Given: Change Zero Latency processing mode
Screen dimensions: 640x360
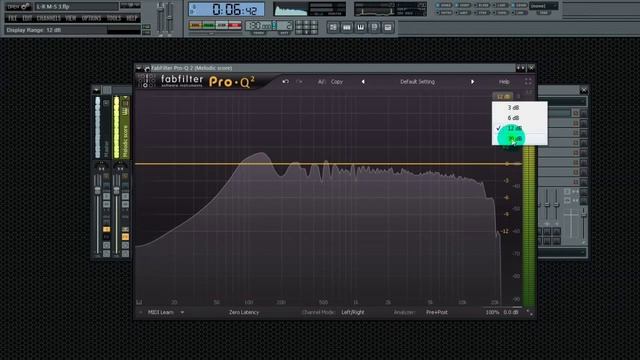Looking at the screenshot, I should click(244, 312).
